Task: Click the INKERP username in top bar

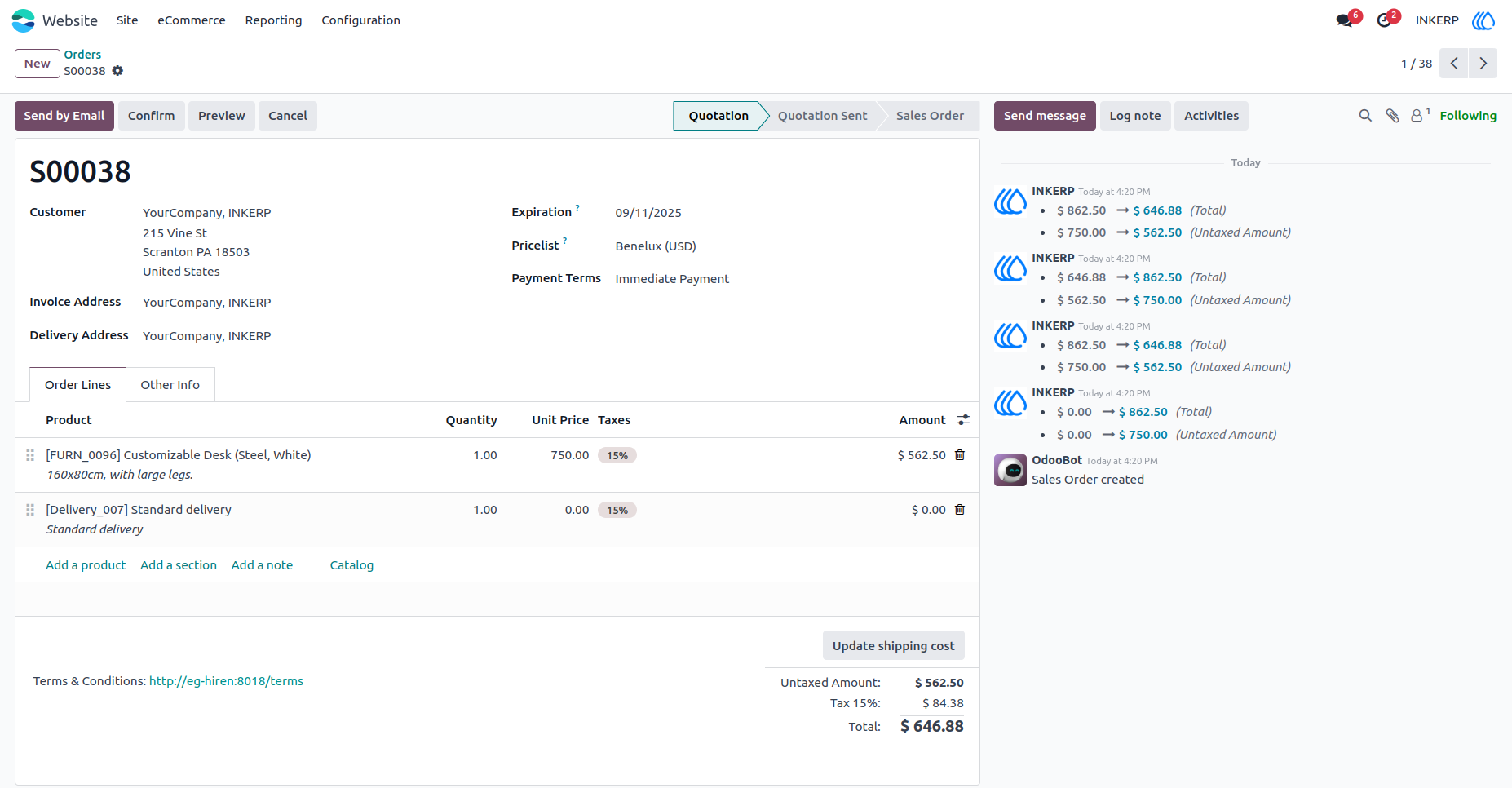Action: click(1437, 20)
